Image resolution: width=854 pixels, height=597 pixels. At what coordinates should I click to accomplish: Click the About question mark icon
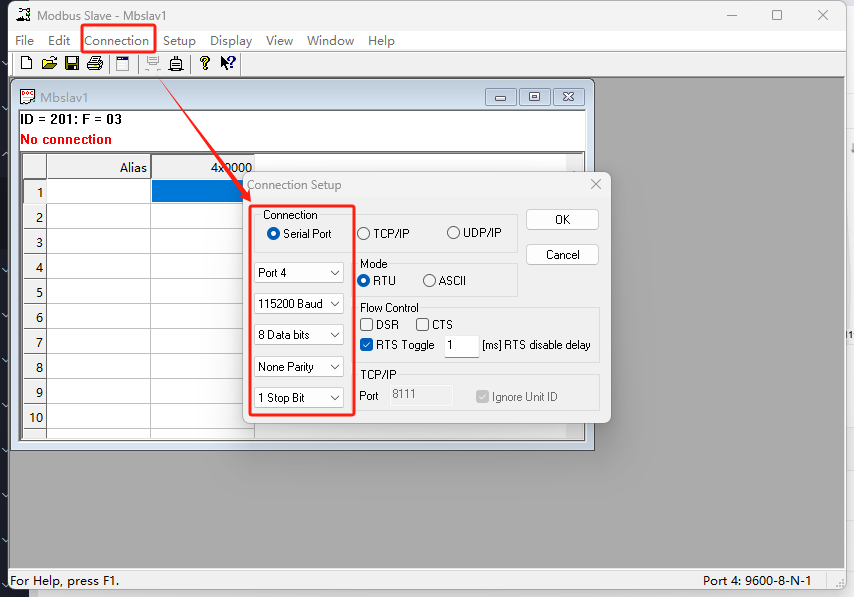(x=205, y=64)
